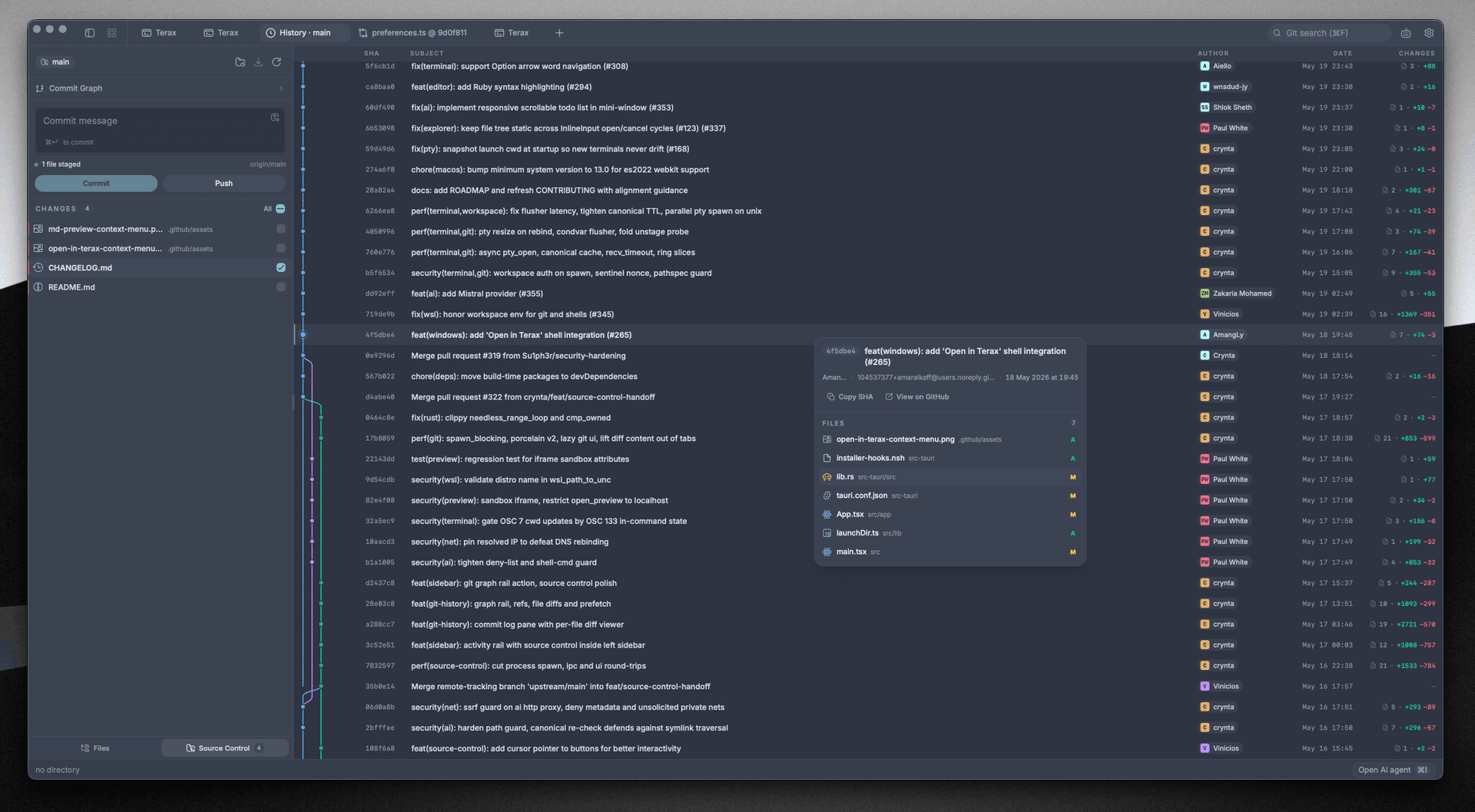The width and height of the screenshot is (1475, 812).
Task: Refresh the source control panel
Action: pos(277,62)
